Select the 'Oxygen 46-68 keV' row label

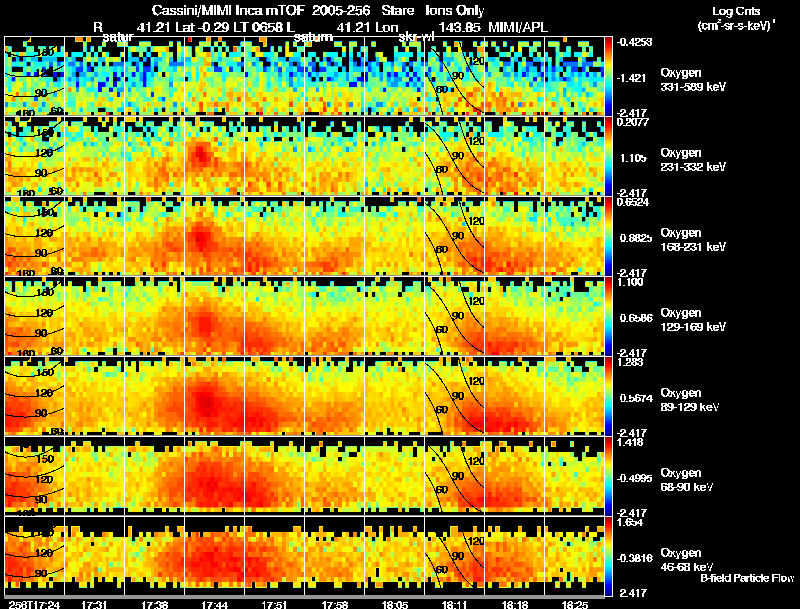pyautogui.click(x=686, y=560)
